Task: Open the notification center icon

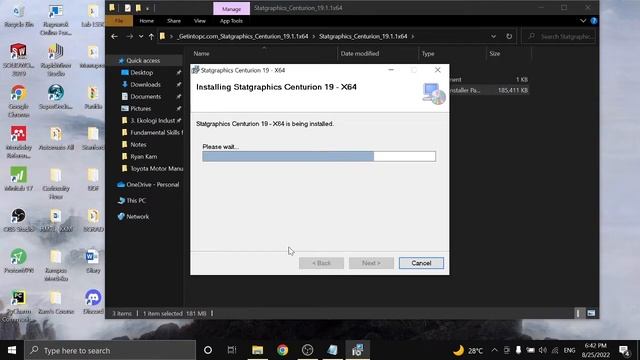Action: coord(624,350)
